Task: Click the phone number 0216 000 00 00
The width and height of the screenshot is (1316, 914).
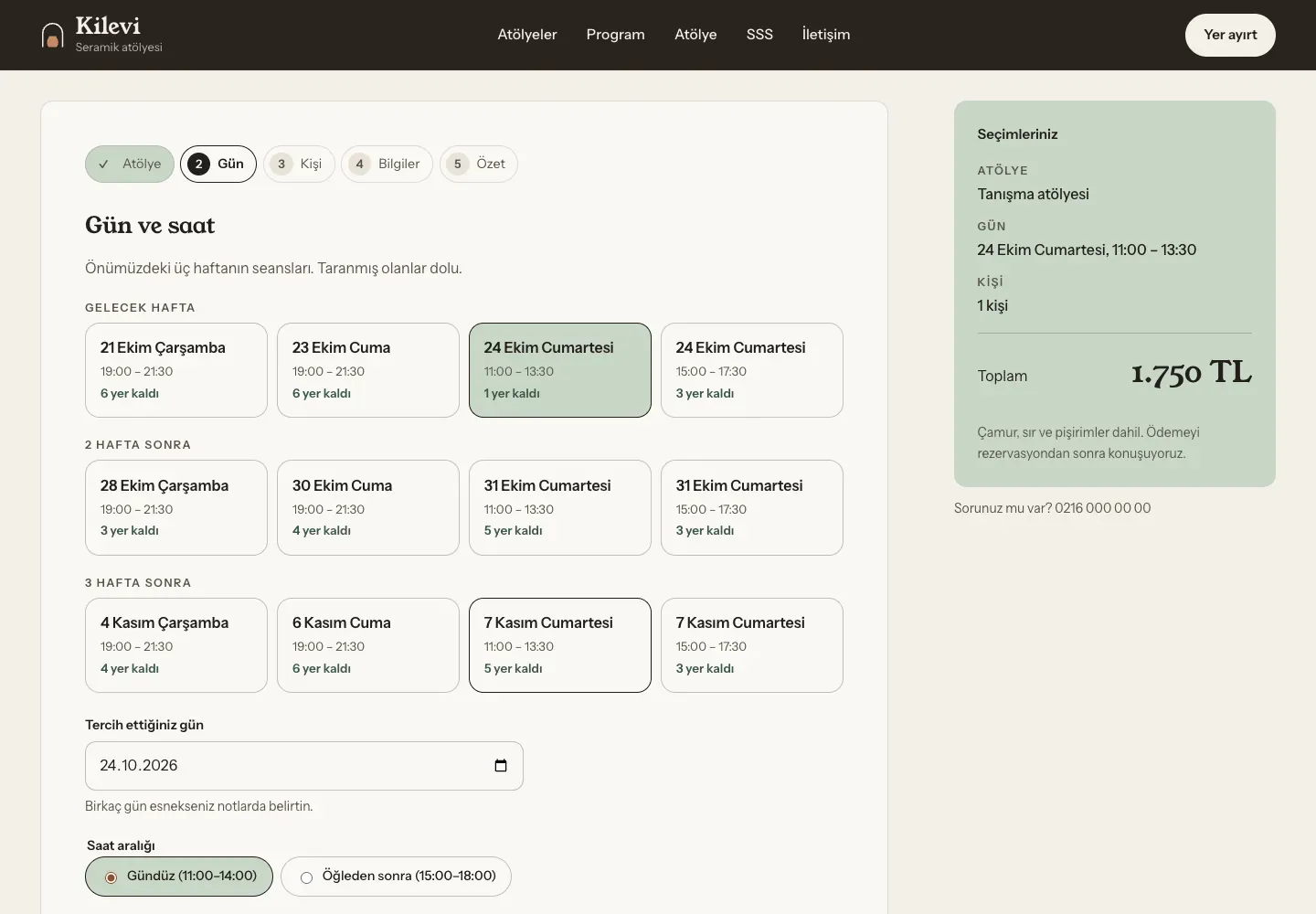Action: point(1102,508)
